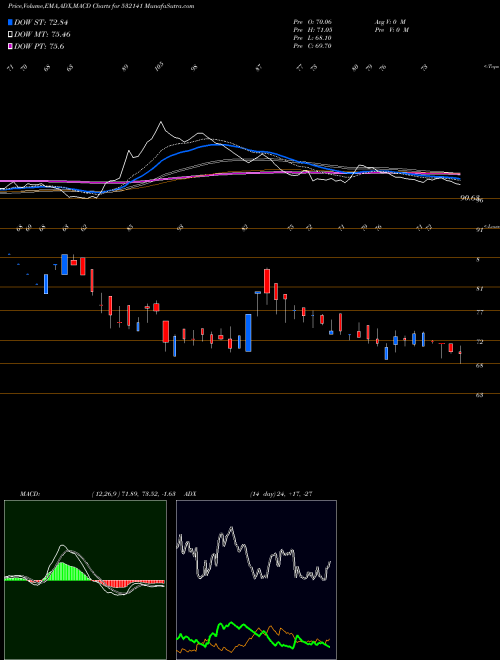500x660 pixels.
Task: Click the white DOW MT legend swatch
Action: (x=10, y=35)
